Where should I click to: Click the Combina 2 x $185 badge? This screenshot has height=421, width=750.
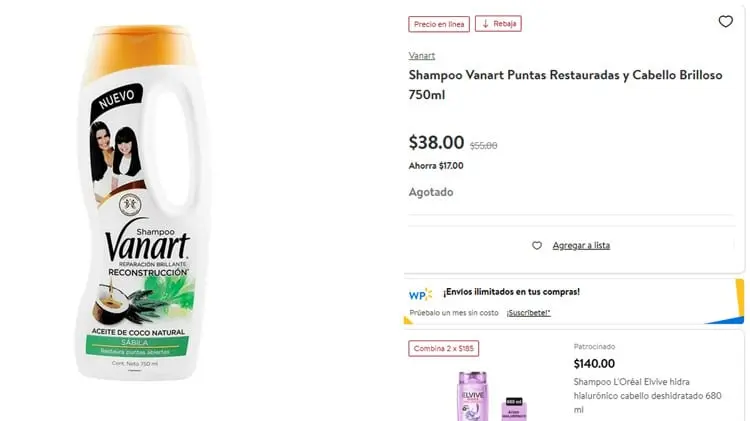coord(443,348)
